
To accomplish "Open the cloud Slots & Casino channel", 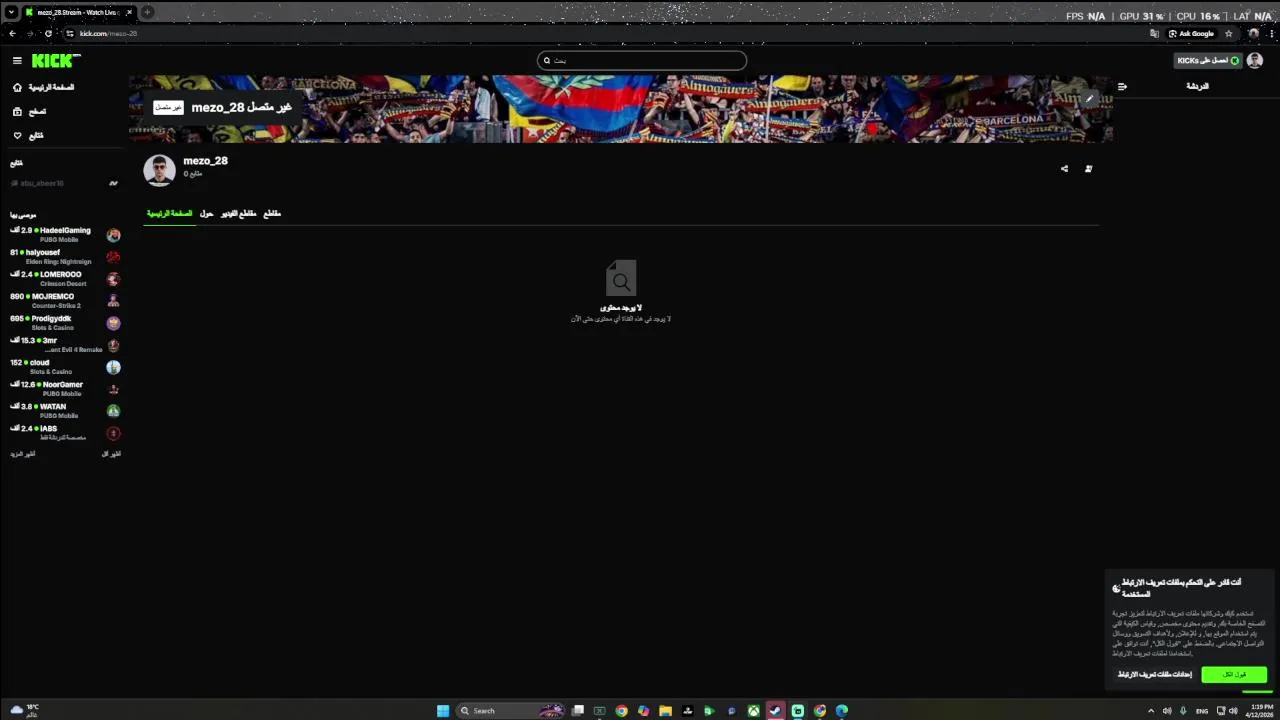I will [65, 367].
